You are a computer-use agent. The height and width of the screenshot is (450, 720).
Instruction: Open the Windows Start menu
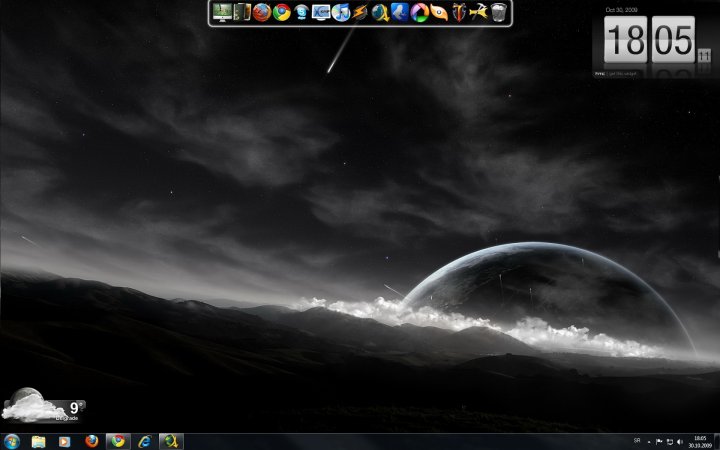click(11, 442)
